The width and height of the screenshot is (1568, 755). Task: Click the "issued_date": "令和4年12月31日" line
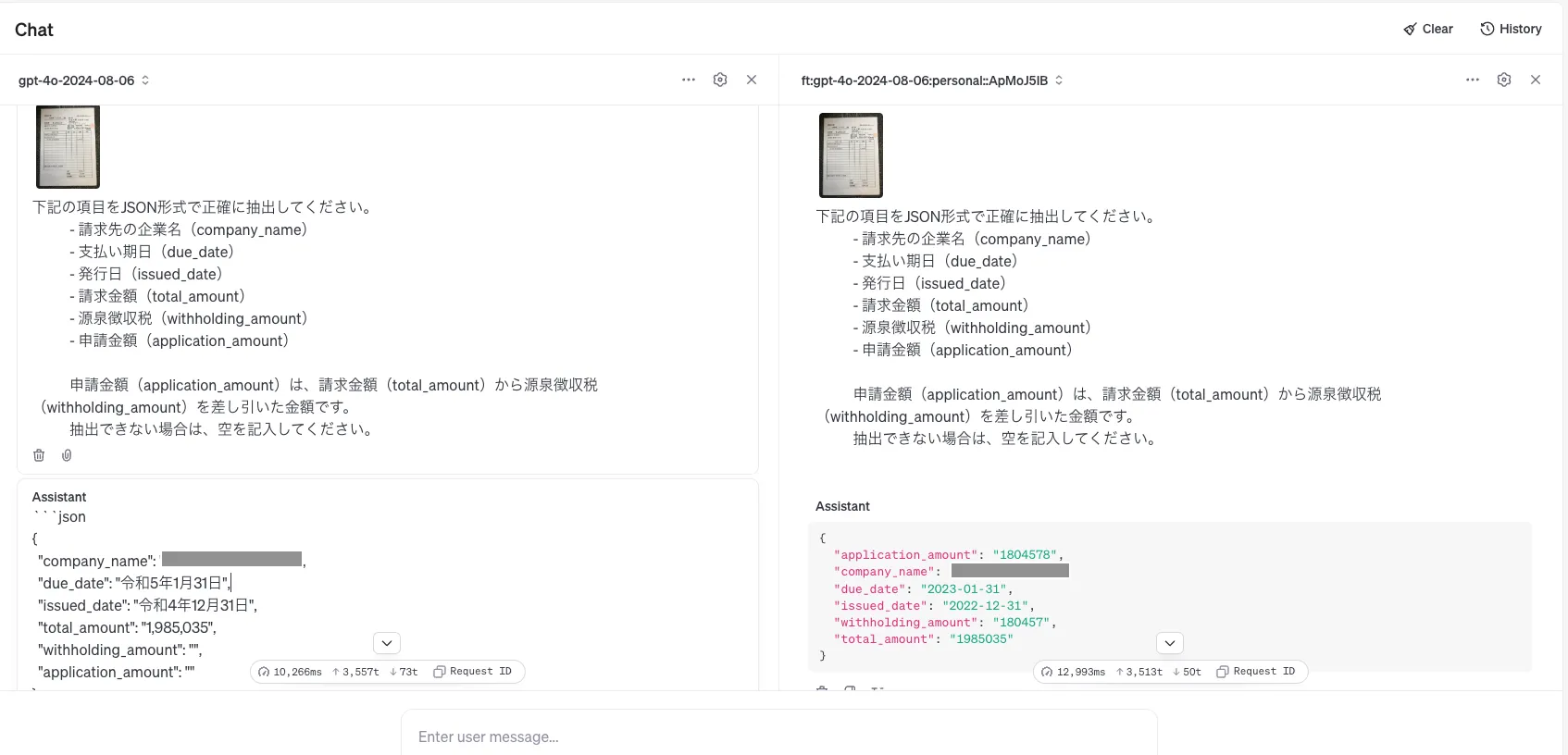click(147, 605)
